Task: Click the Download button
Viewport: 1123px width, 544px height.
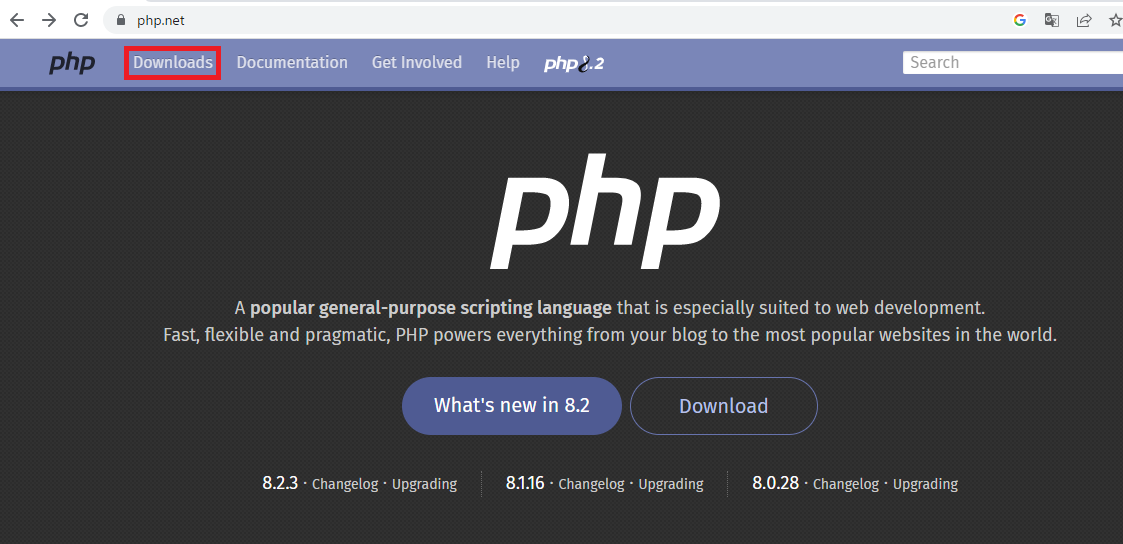Action: 723,406
